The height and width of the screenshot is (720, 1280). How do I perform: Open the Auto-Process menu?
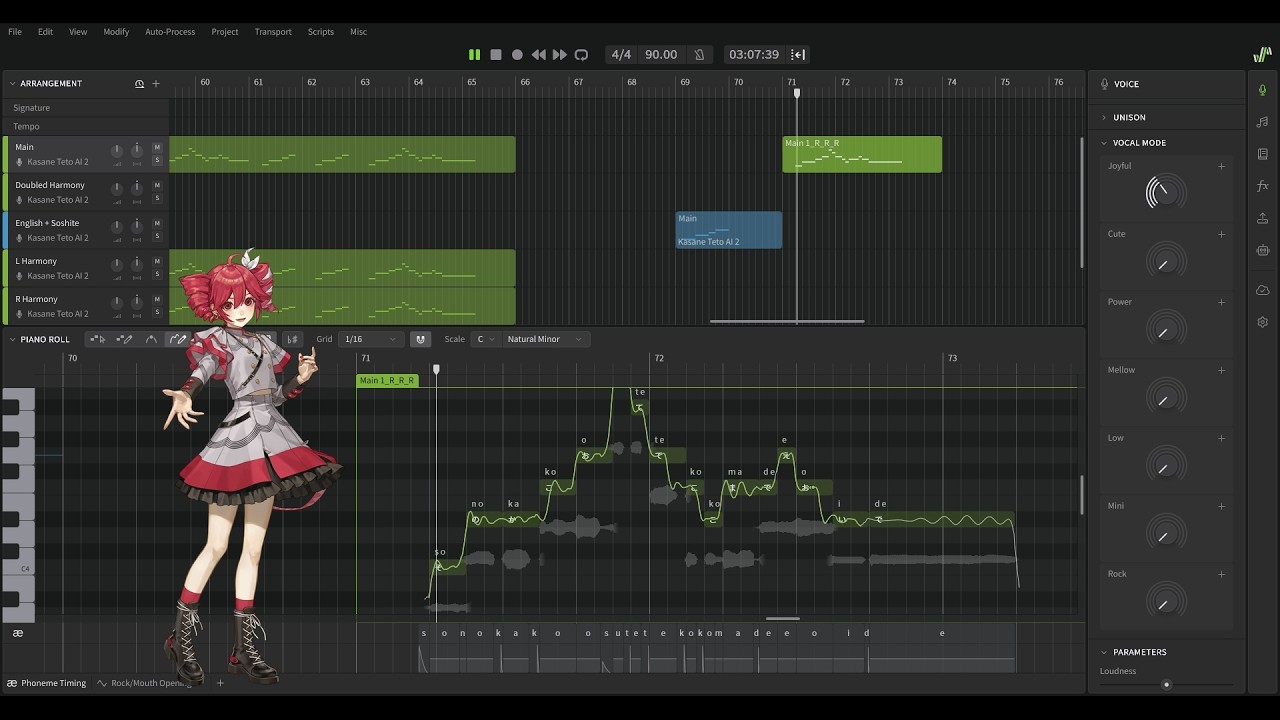click(x=170, y=32)
